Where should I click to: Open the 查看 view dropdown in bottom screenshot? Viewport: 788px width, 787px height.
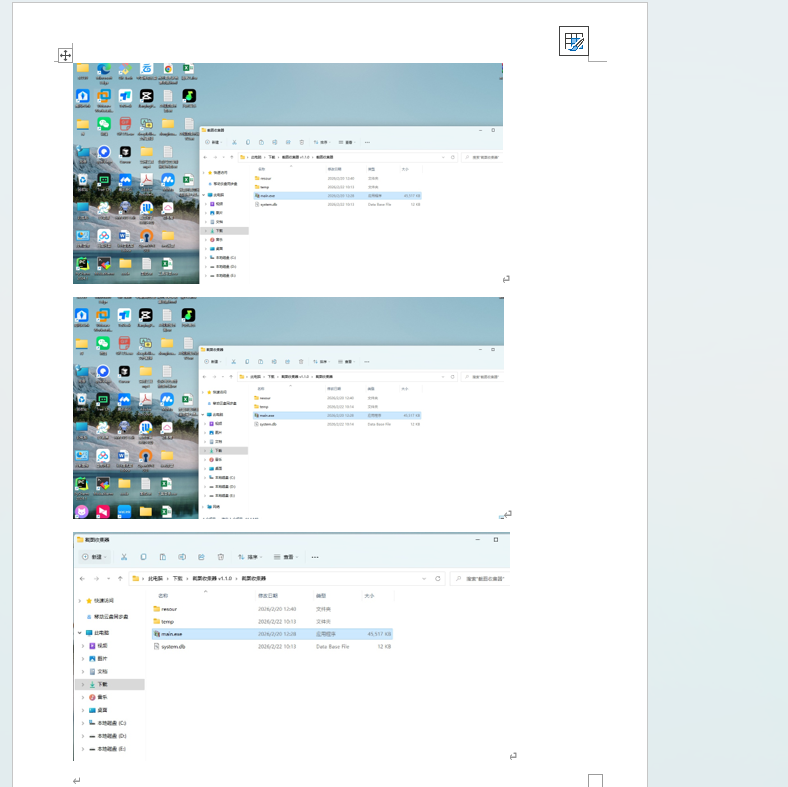coord(288,557)
